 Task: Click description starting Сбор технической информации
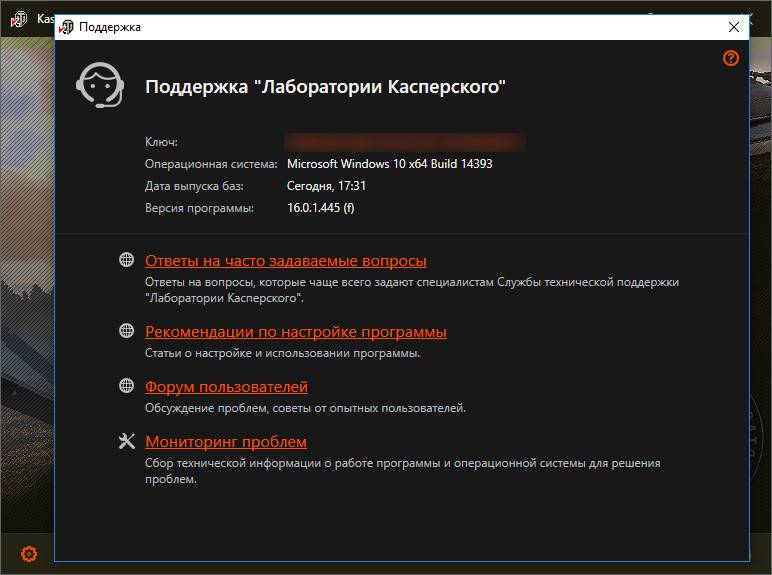403,471
